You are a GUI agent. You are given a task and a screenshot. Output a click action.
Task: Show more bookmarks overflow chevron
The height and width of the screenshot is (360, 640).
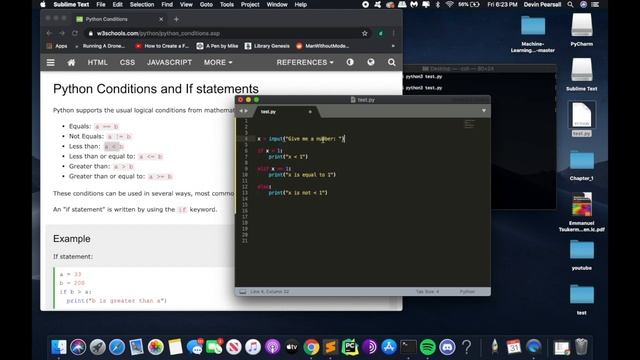tap(393, 46)
